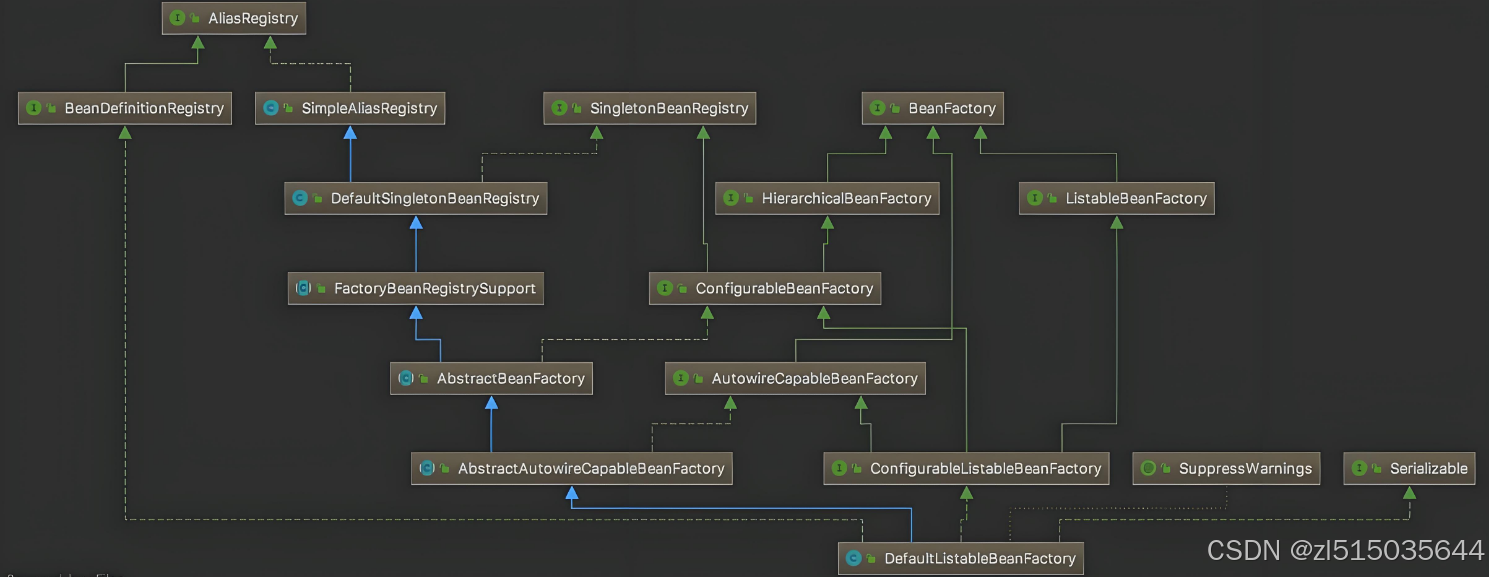Viewport: 1489px width, 577px height.
Task: Click ListableBeanFactory node label
Action: tap(1137, 198)
